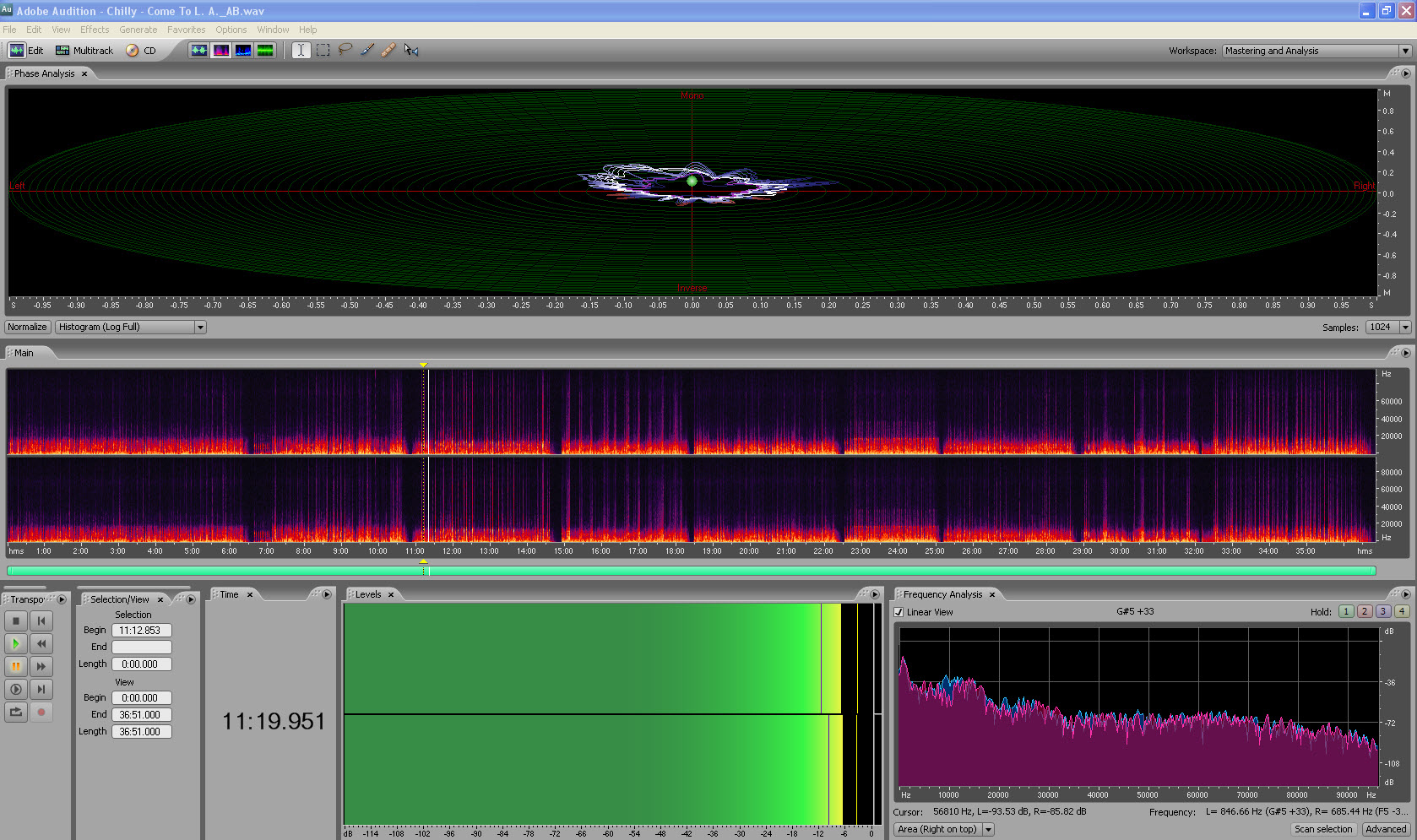Select the Marquee Selection tool
The width and height of the screenshot is (1417, 840).
[x=323, y=50]
